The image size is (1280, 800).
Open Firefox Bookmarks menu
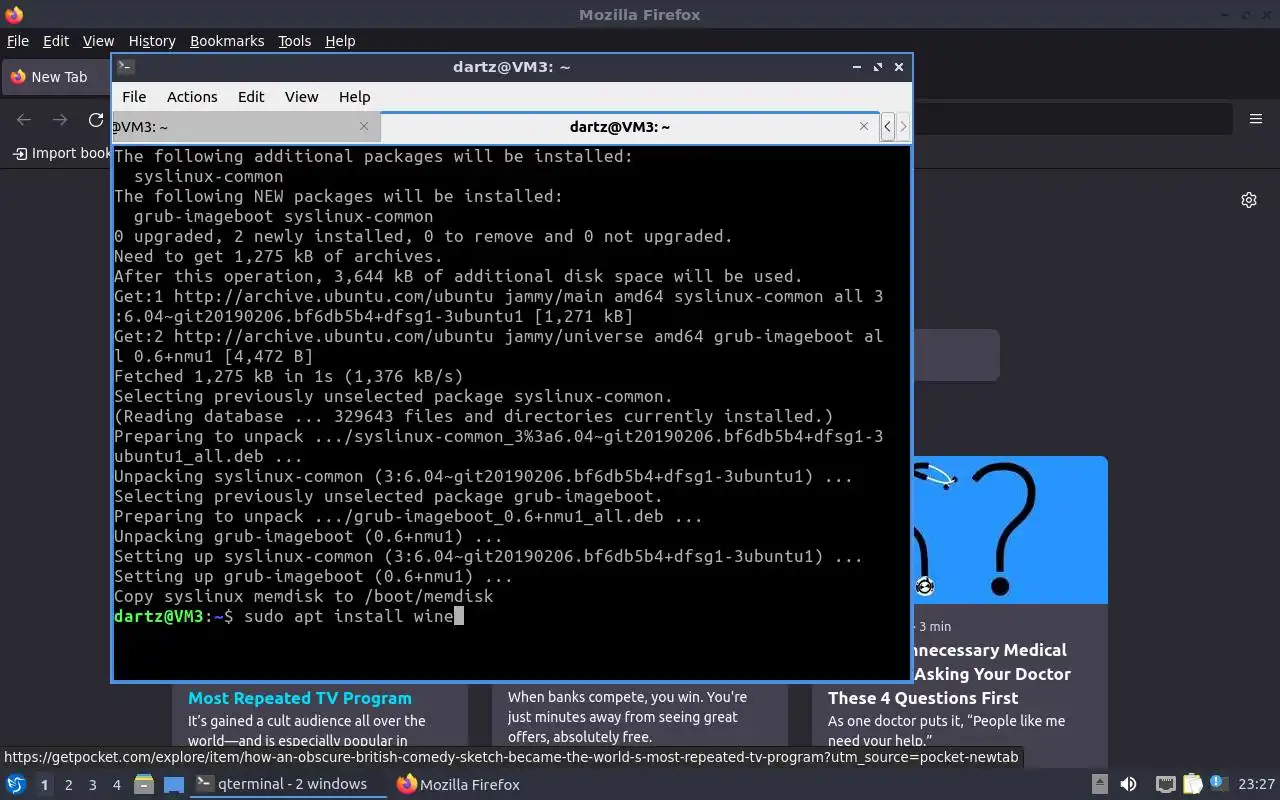point(227,41)
